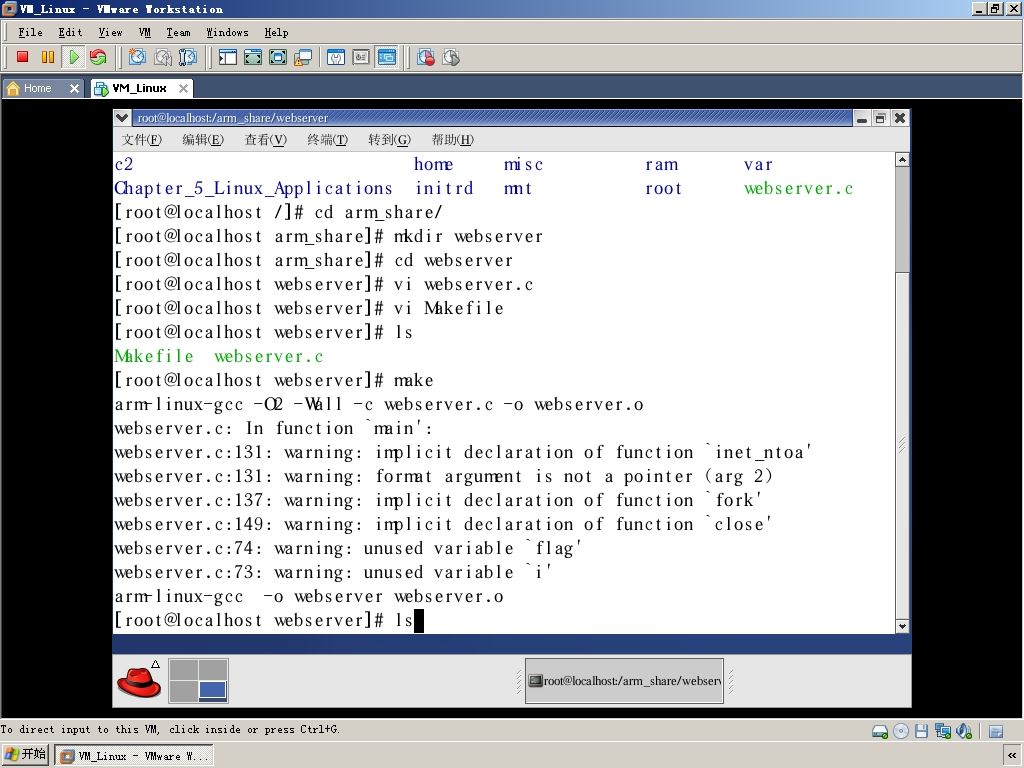This screenshot has height=768, width=1024.
Task: Open the VM menu
Action: [144, 32]
